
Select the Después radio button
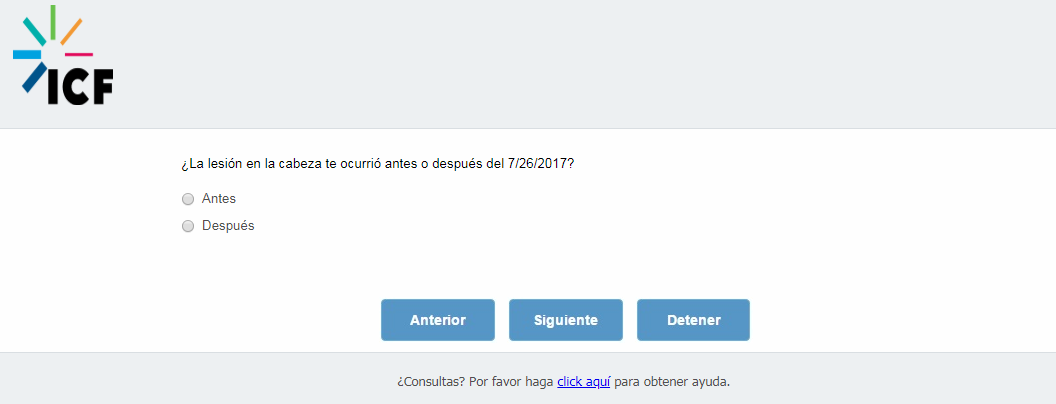188,226
